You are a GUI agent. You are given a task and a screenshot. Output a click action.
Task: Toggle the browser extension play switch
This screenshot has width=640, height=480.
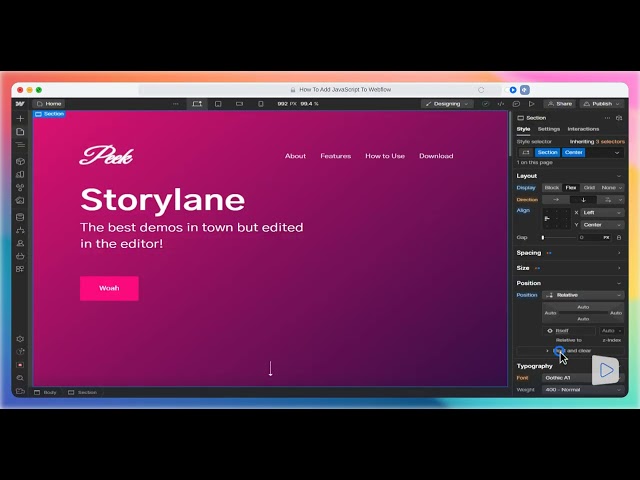coord(510,90)
